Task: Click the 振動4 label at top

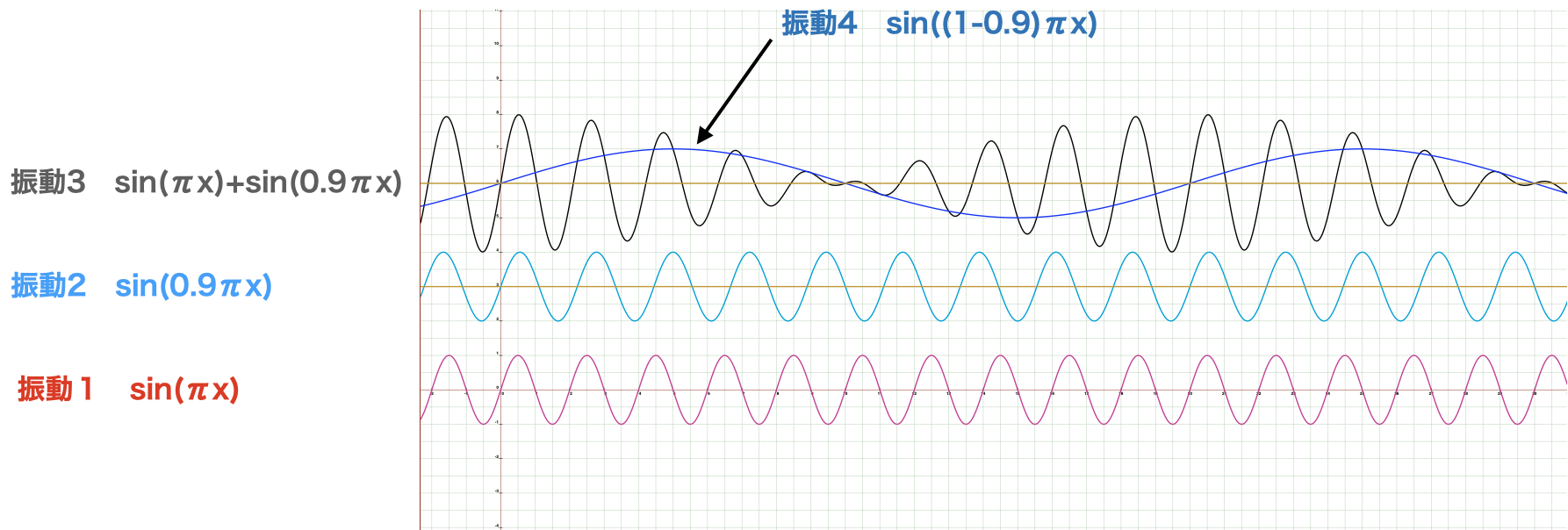Action: (818, 24)
